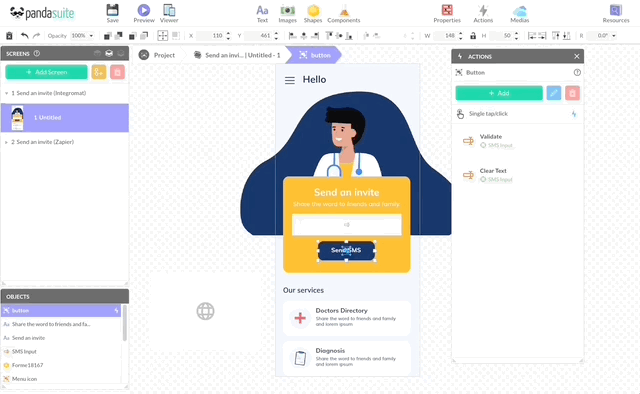Undo the last action
The image size is (640, 394).
coord(24,36)
